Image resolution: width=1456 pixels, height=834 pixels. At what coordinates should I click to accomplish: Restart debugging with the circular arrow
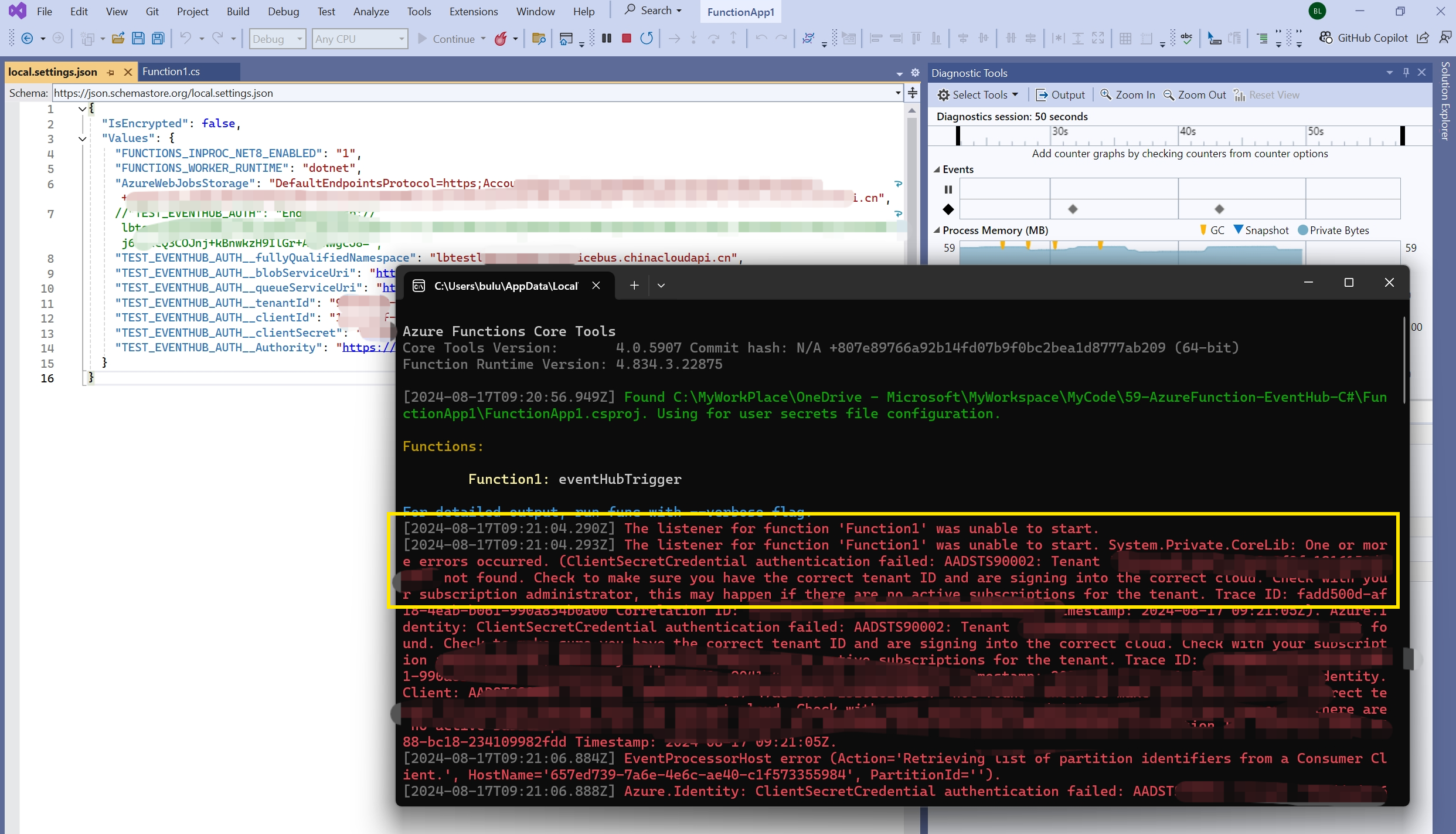pos(647,39)
